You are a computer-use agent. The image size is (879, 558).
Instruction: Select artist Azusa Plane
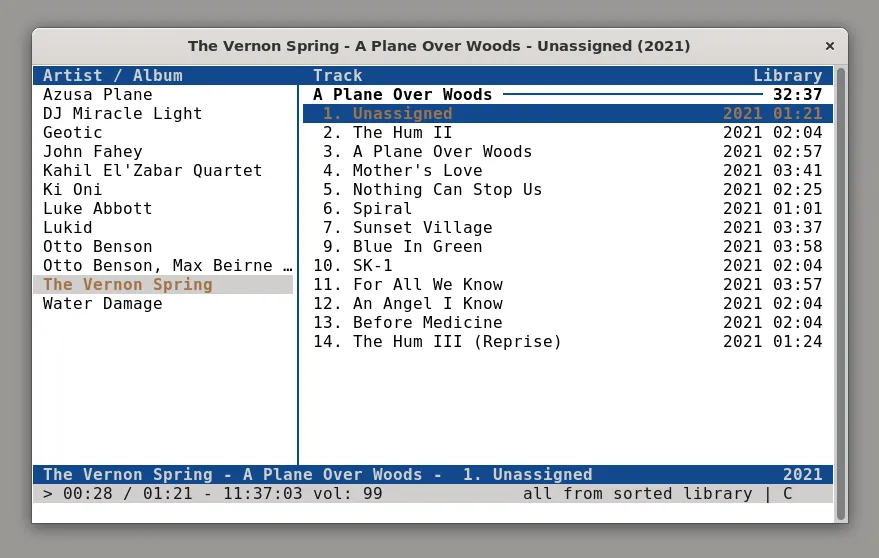tap(98, 95)
